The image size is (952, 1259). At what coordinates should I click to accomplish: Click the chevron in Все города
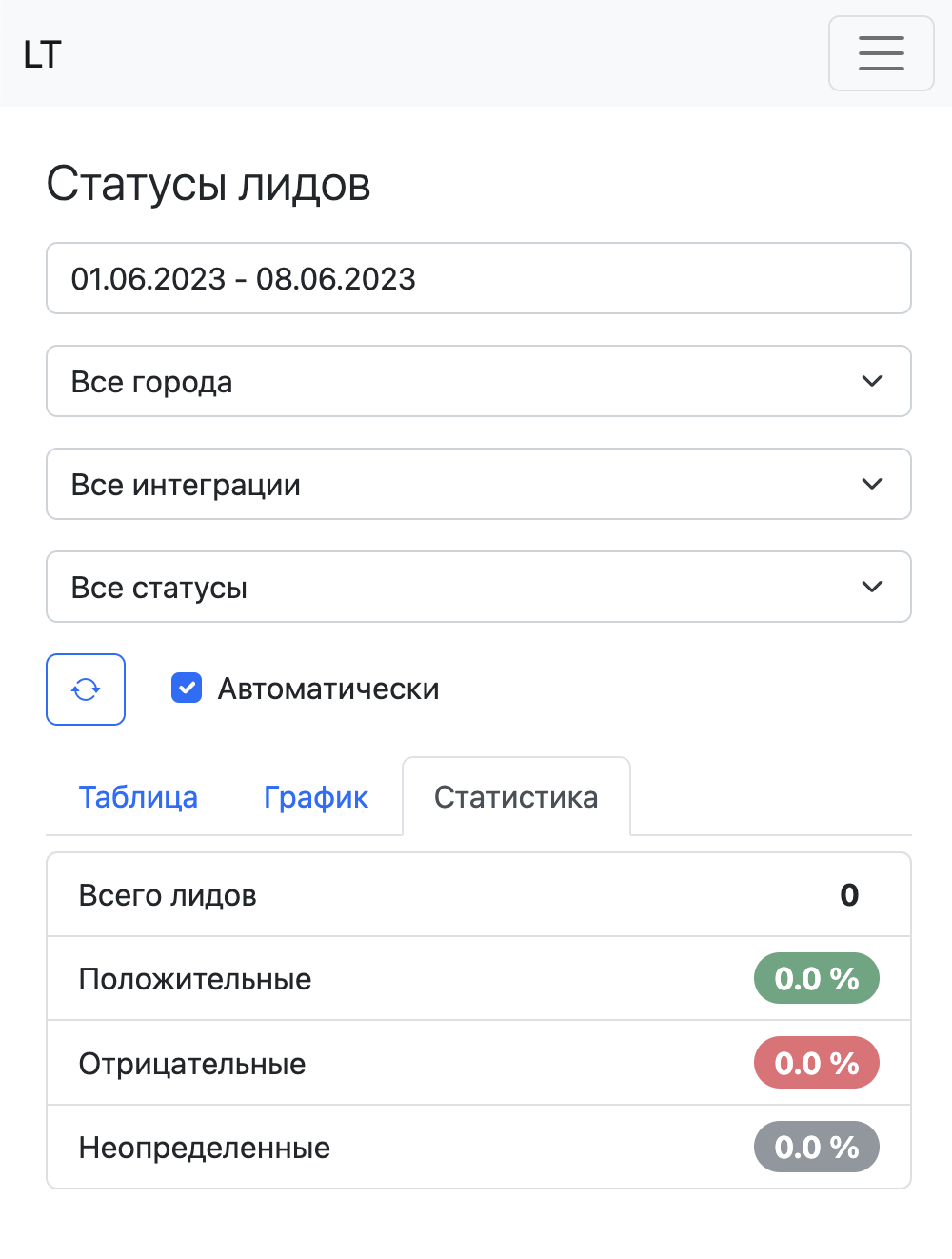point(871,381)
